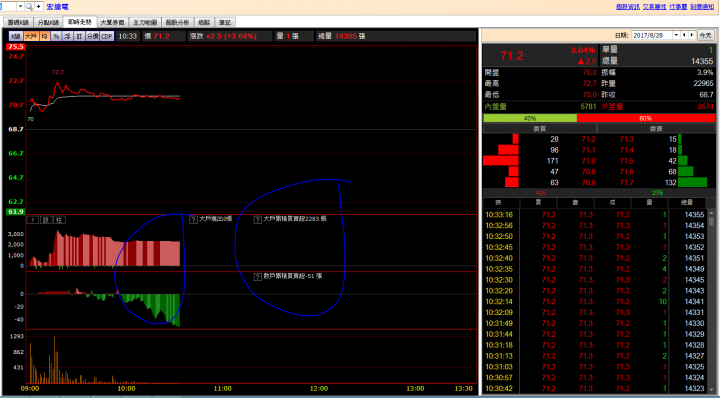Toggle the % percent scale button

[56, 36]
